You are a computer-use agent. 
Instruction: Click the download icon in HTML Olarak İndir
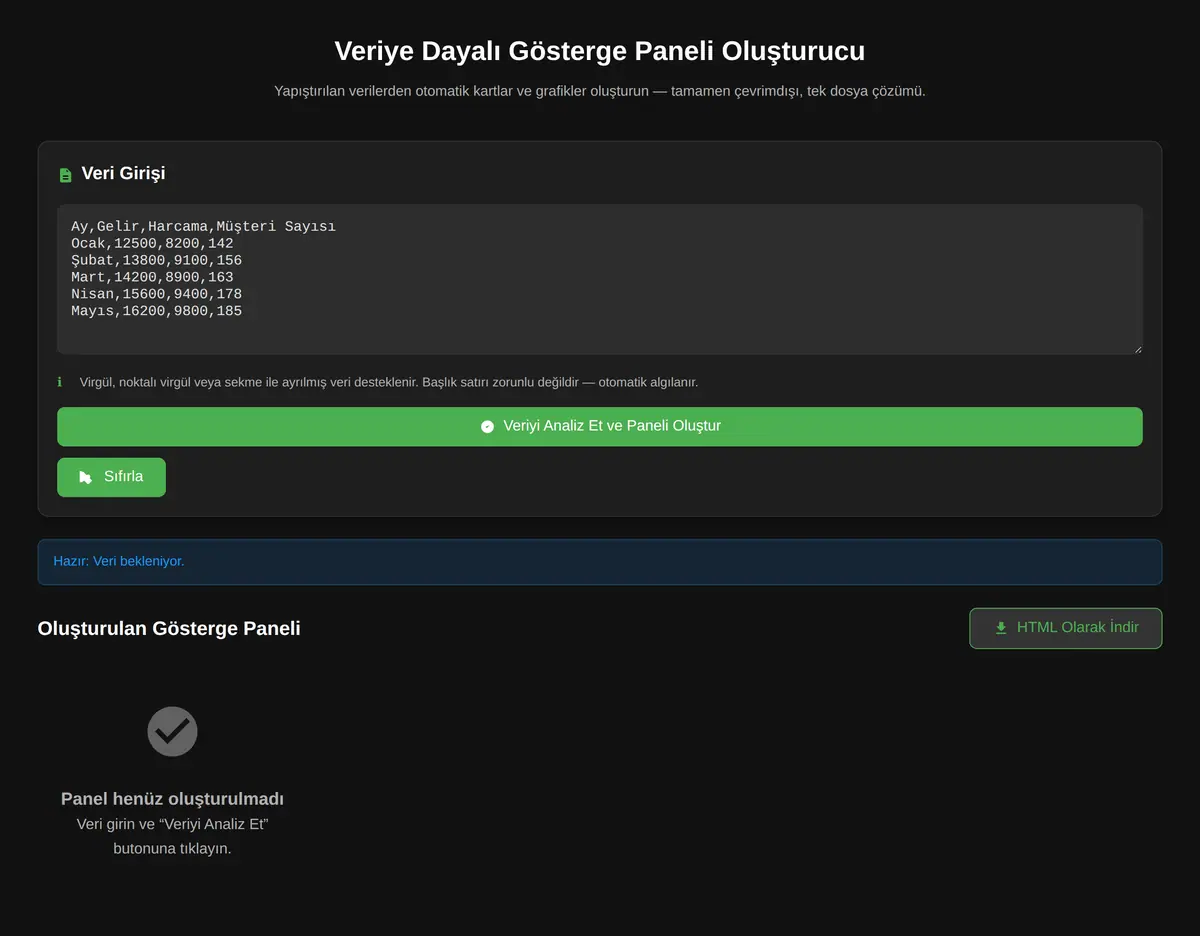click(x=1001, y=628)
